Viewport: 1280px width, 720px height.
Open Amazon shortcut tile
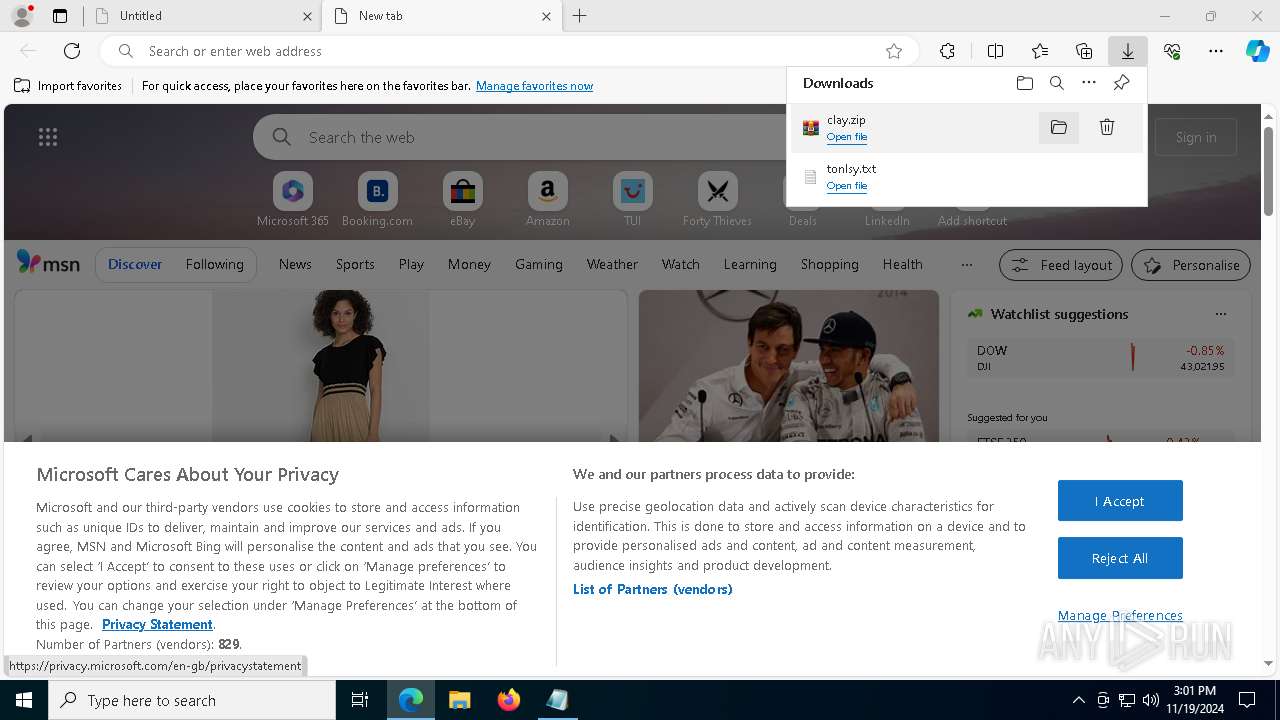547,199
